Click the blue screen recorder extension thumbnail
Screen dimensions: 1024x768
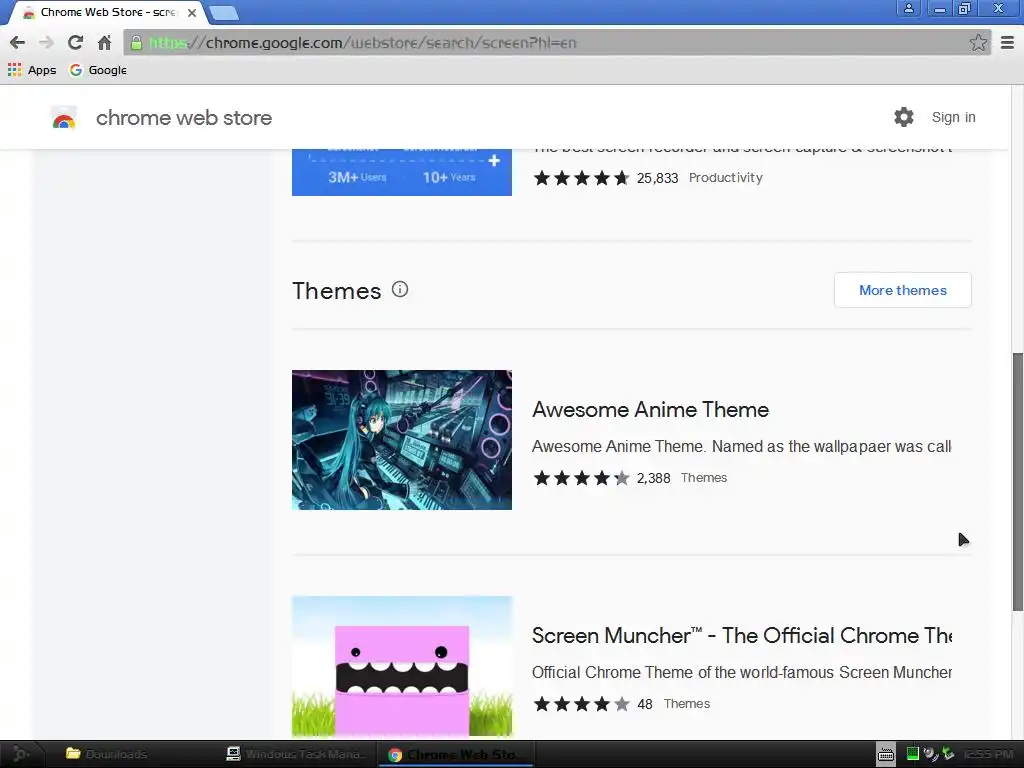coord(402,172)
